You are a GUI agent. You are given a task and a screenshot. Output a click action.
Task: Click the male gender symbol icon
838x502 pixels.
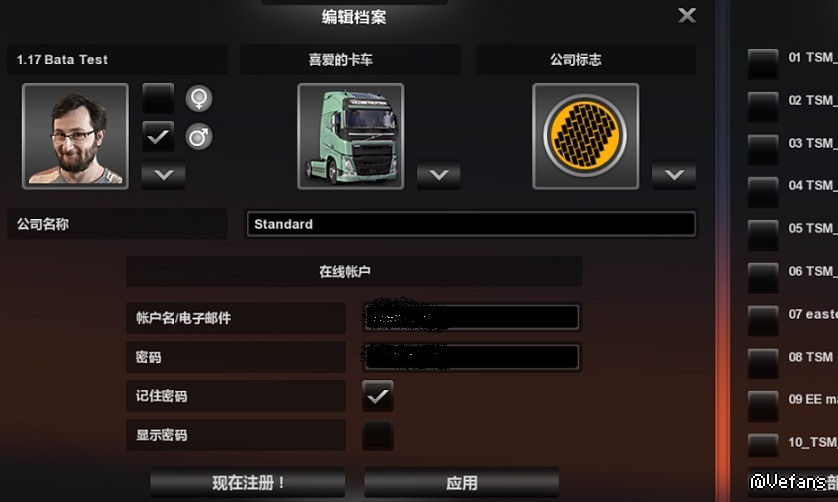pyautogui.click(x=199, y=137)
